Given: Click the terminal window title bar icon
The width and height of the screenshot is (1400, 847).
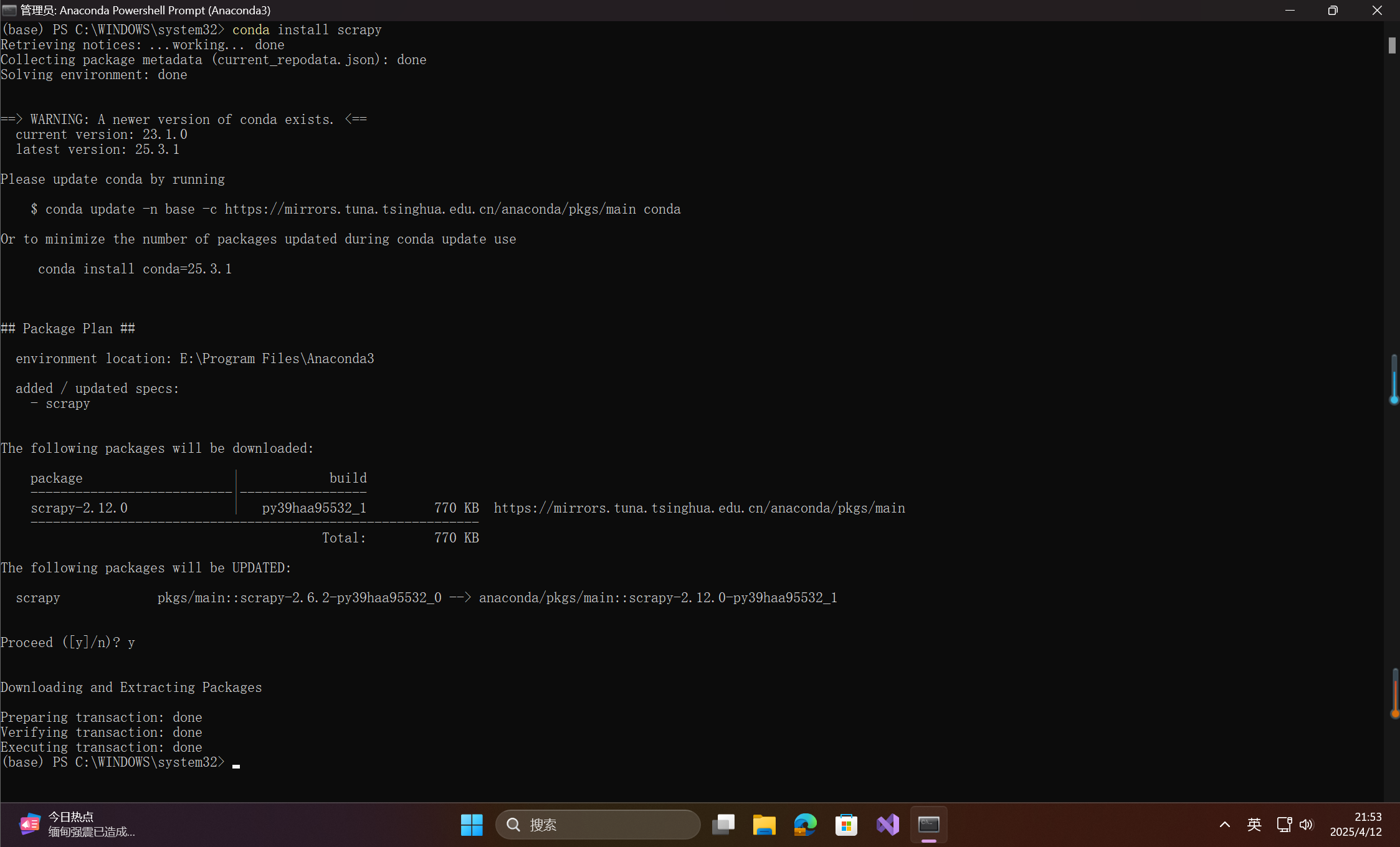Looking at the screenshot, I should [9, 10].
